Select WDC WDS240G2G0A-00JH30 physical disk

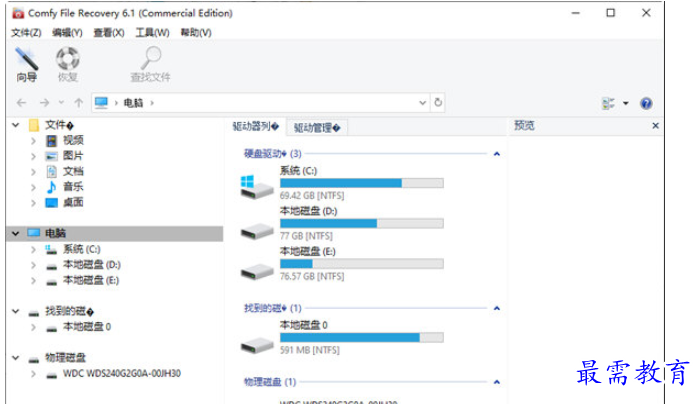(x=122, y=373)
